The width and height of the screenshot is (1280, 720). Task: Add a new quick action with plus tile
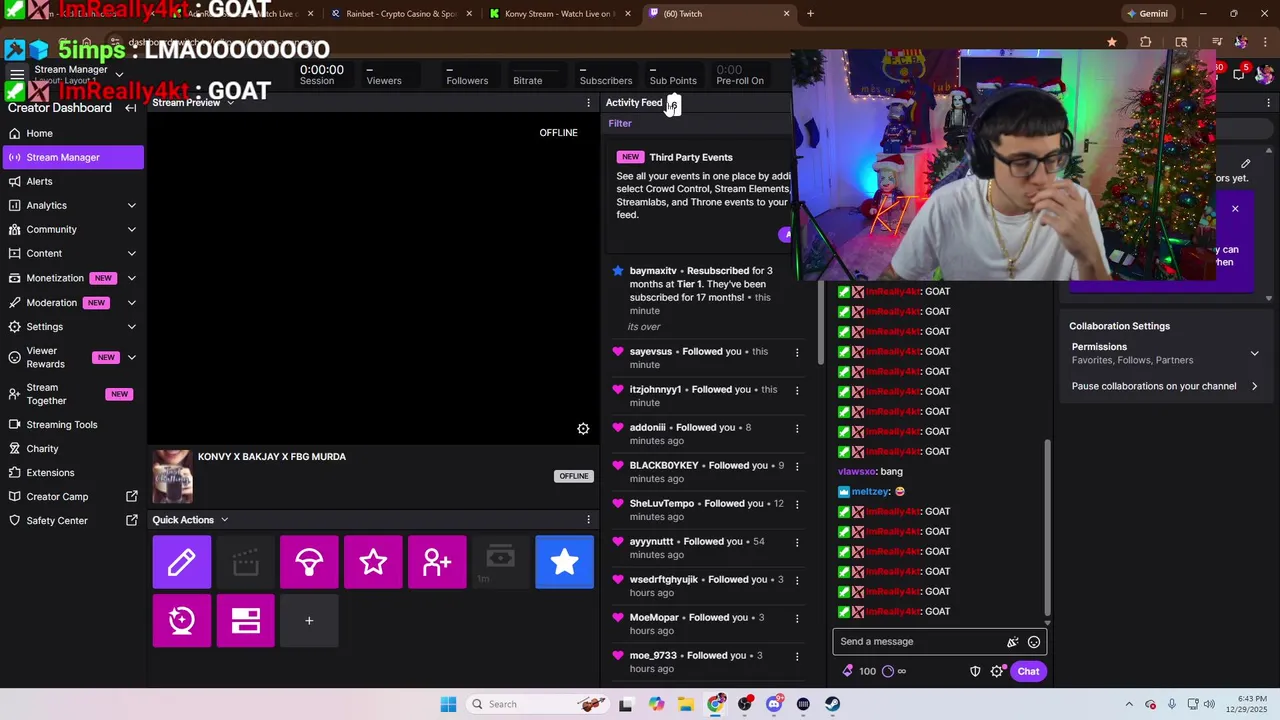309,621
